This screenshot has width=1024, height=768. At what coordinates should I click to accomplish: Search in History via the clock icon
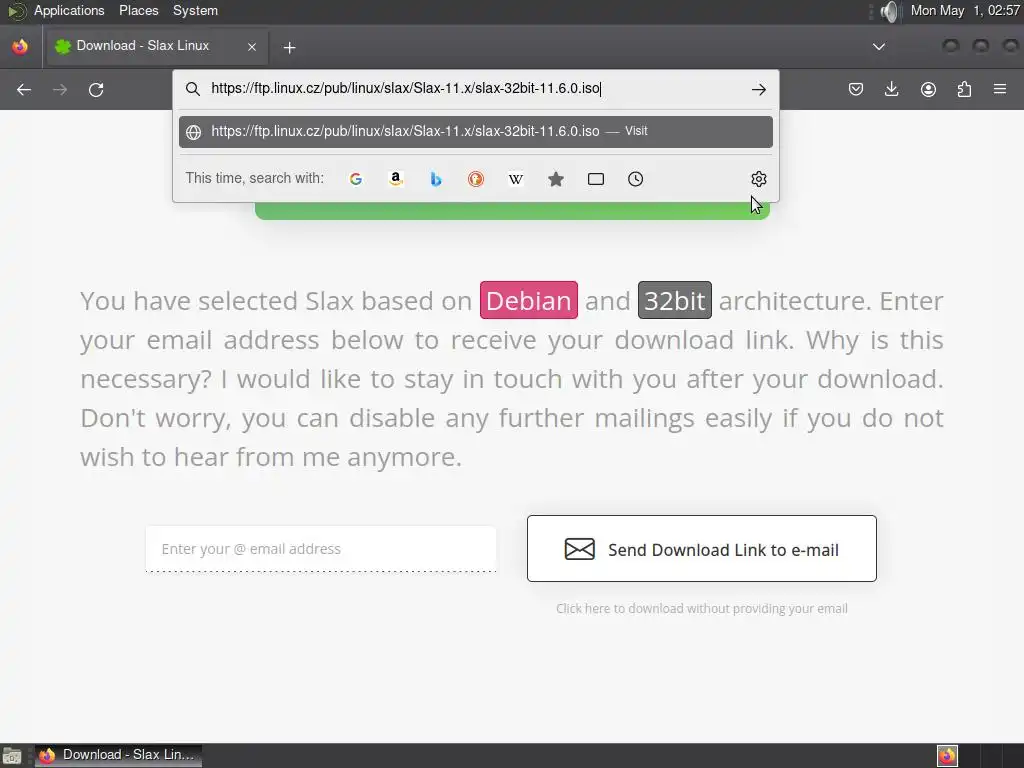[635, 179]
